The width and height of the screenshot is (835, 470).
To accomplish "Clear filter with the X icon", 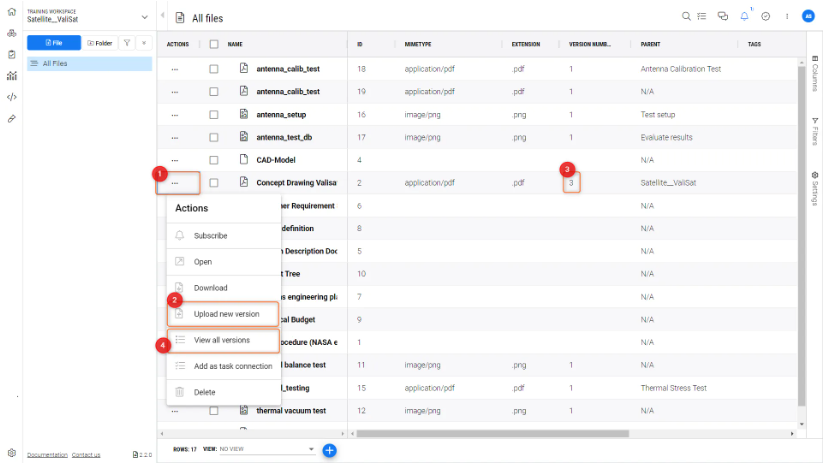I will tap(144, 43).
